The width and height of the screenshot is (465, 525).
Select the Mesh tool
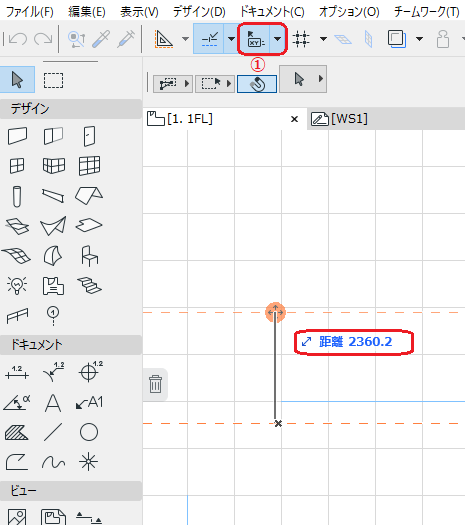tap(16, 255)
